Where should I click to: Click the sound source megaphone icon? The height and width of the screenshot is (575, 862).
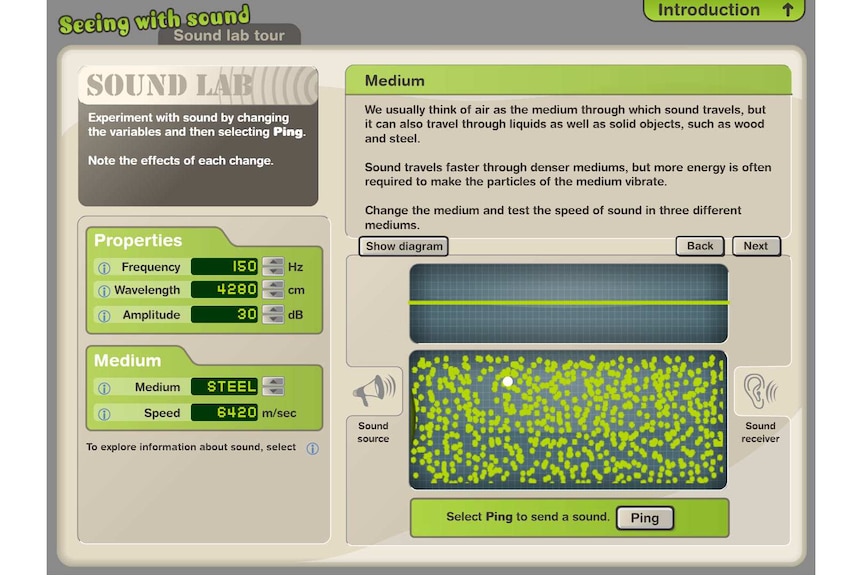374,390
